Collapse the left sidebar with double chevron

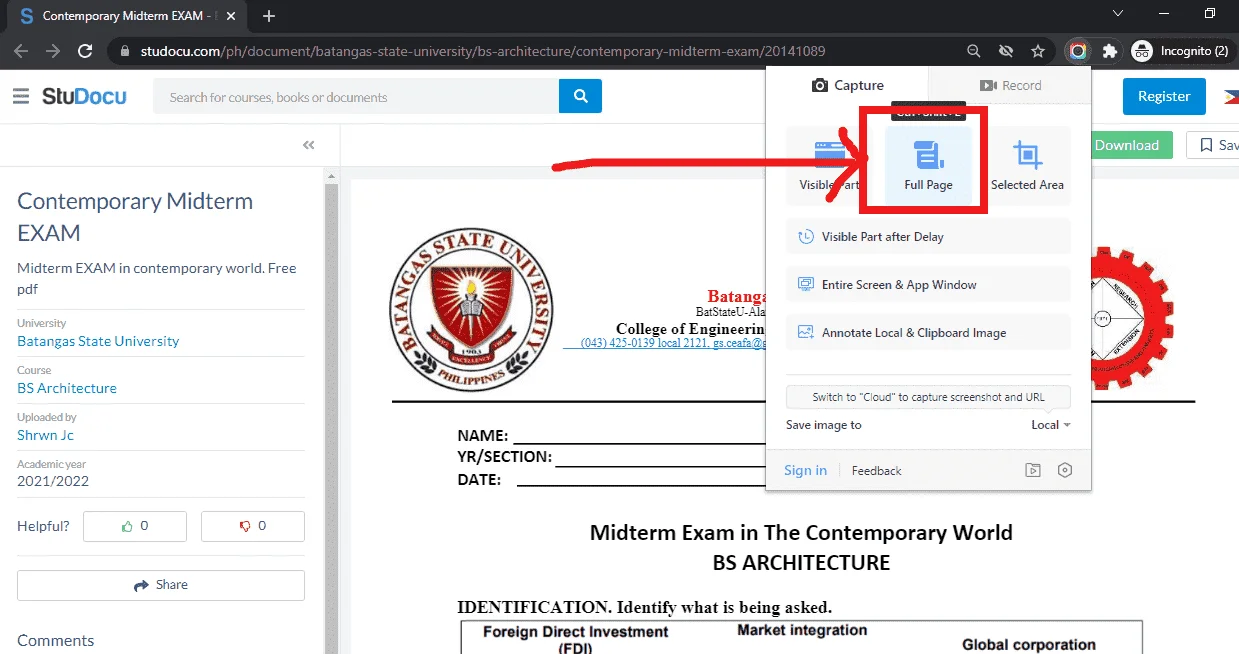pos(309,145)
